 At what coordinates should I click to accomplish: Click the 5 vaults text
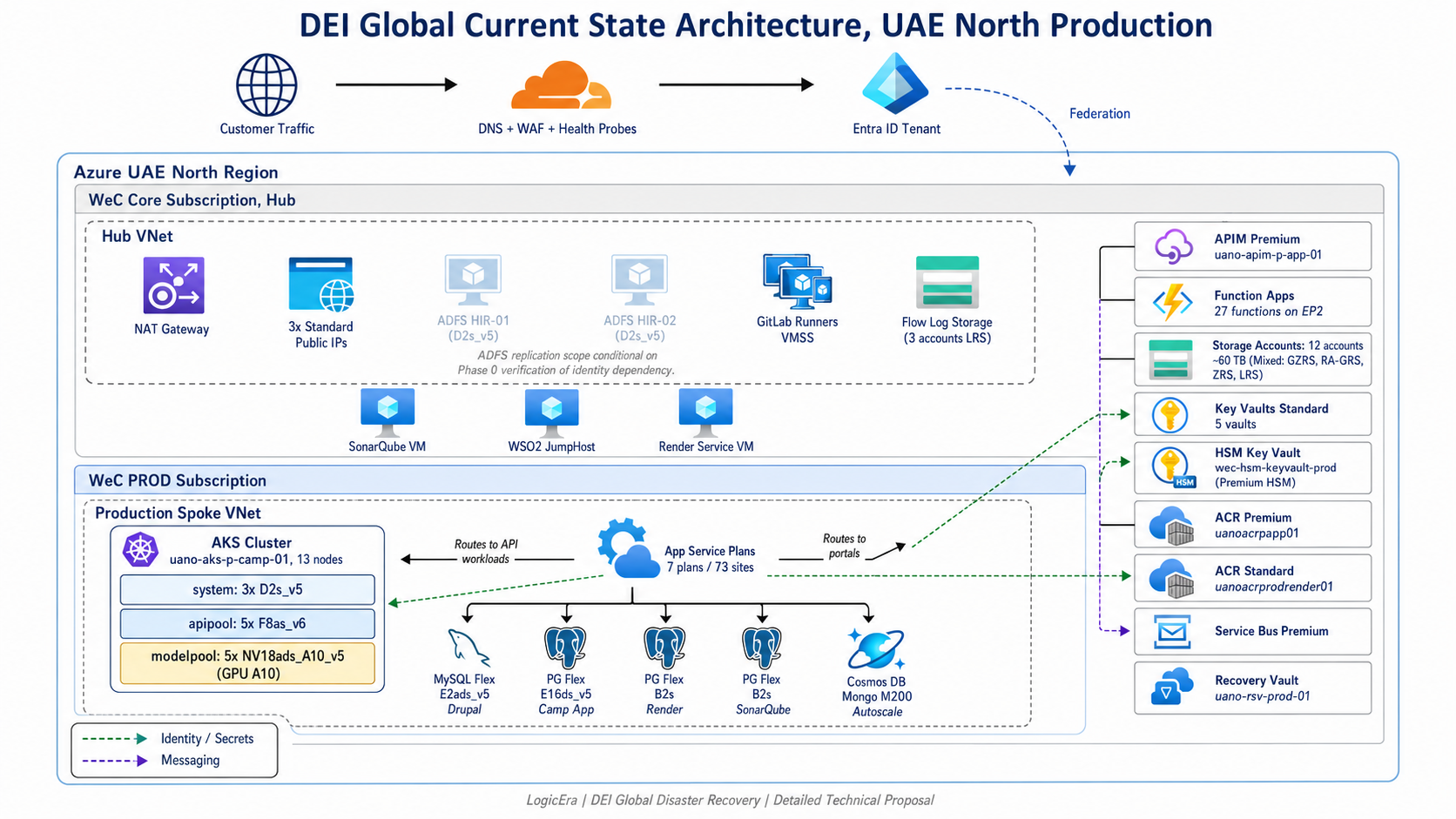coord(1236,424)
